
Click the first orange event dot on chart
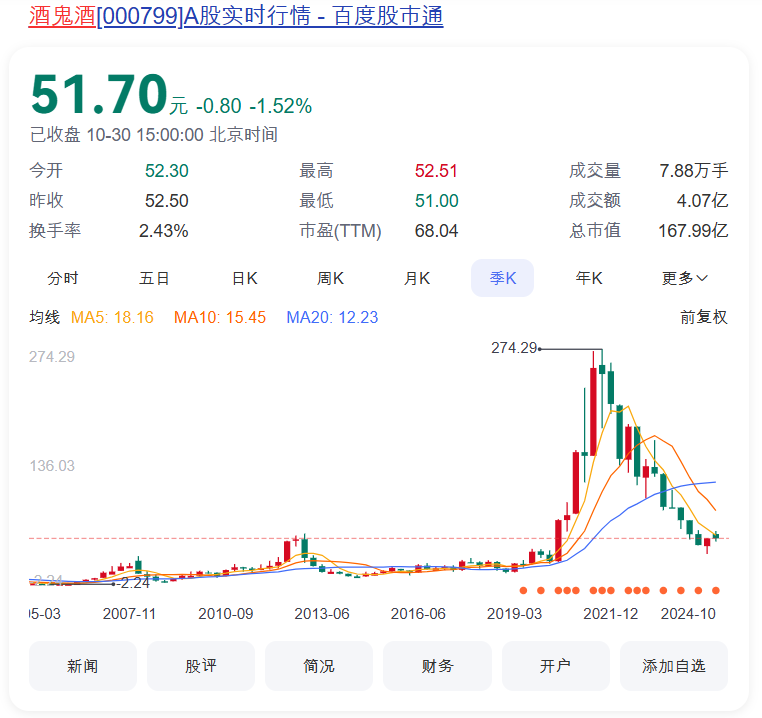click(x=523, y=590)
